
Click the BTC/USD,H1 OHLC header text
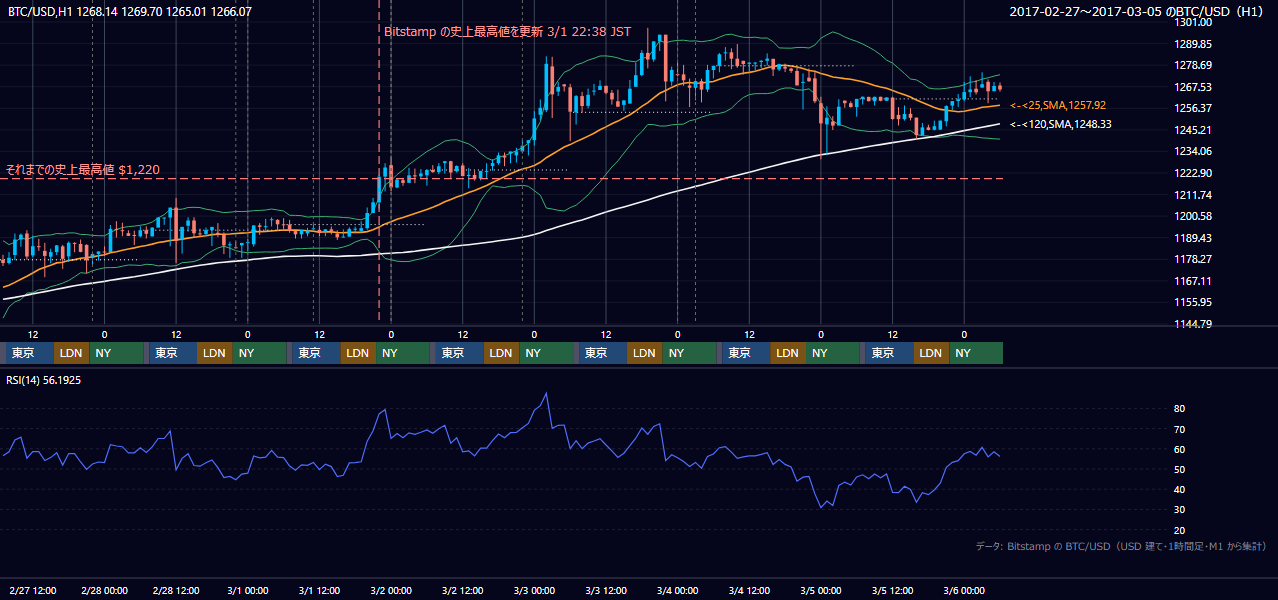click(x=130, y=12)
